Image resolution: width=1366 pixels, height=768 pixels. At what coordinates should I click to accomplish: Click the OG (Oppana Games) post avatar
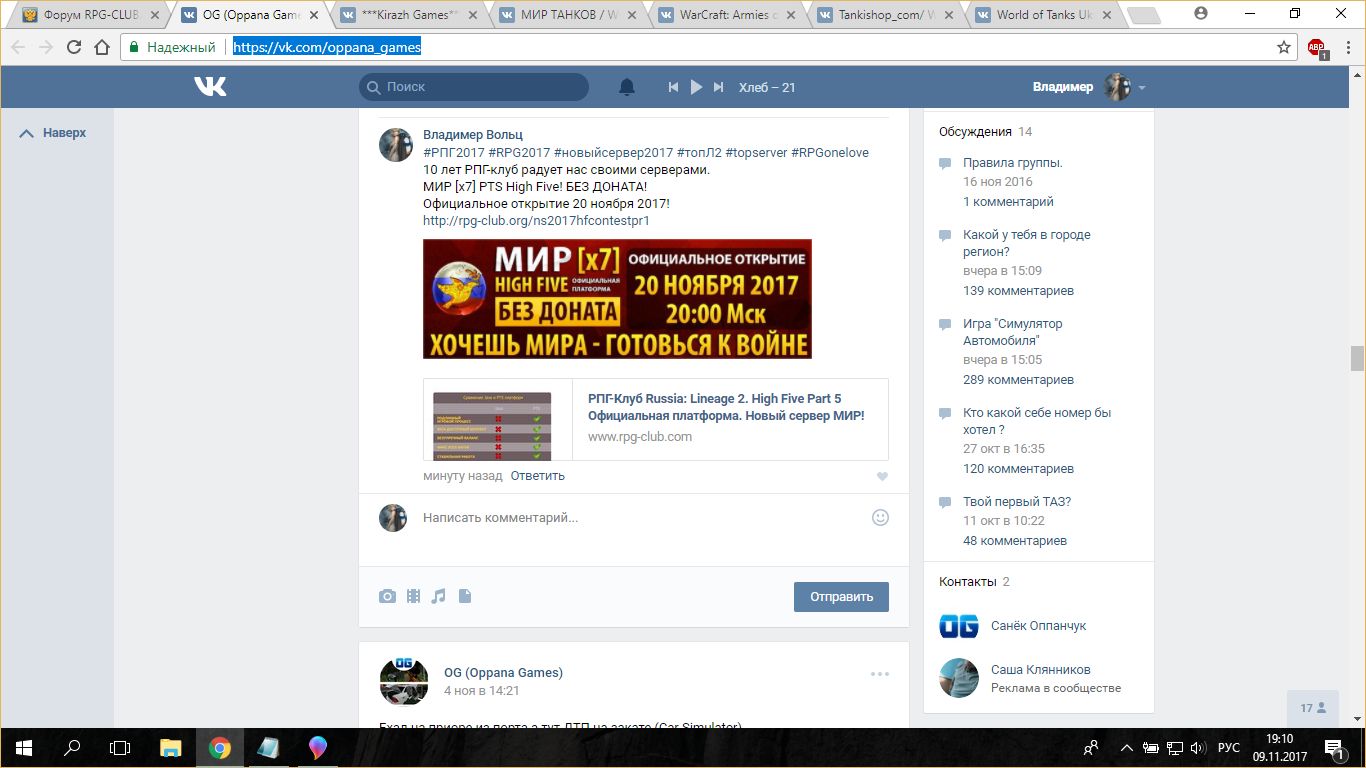pyautogui.click(x=404, y=681)
